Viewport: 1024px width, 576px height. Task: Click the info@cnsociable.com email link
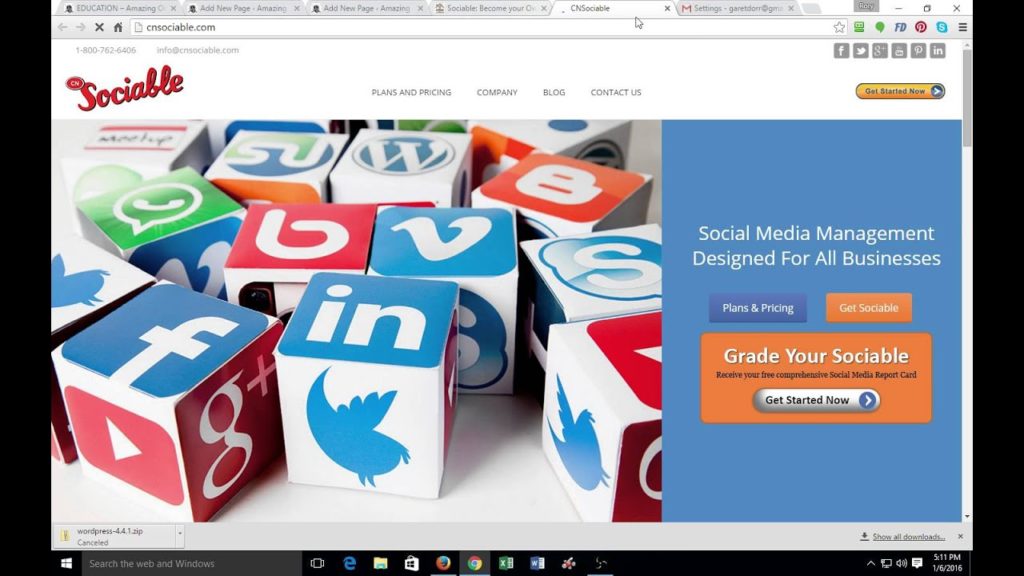pos(197,50)
